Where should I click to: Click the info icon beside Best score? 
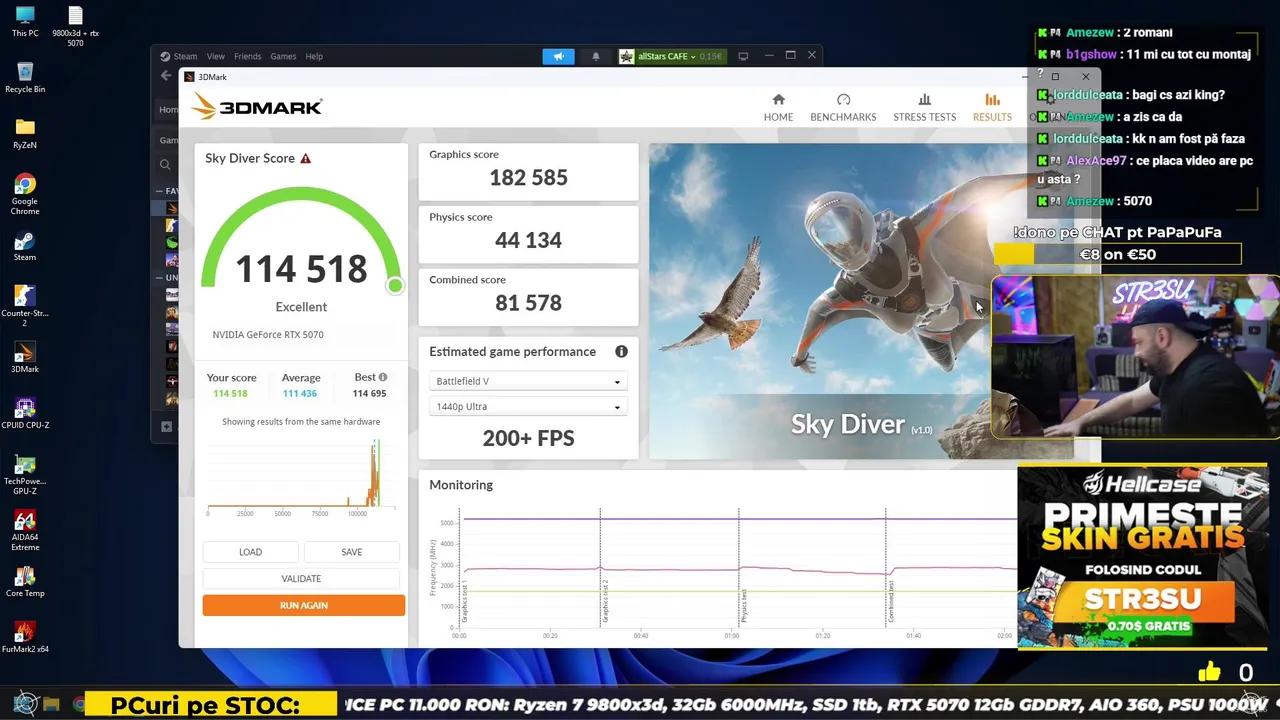coord(382,377)
